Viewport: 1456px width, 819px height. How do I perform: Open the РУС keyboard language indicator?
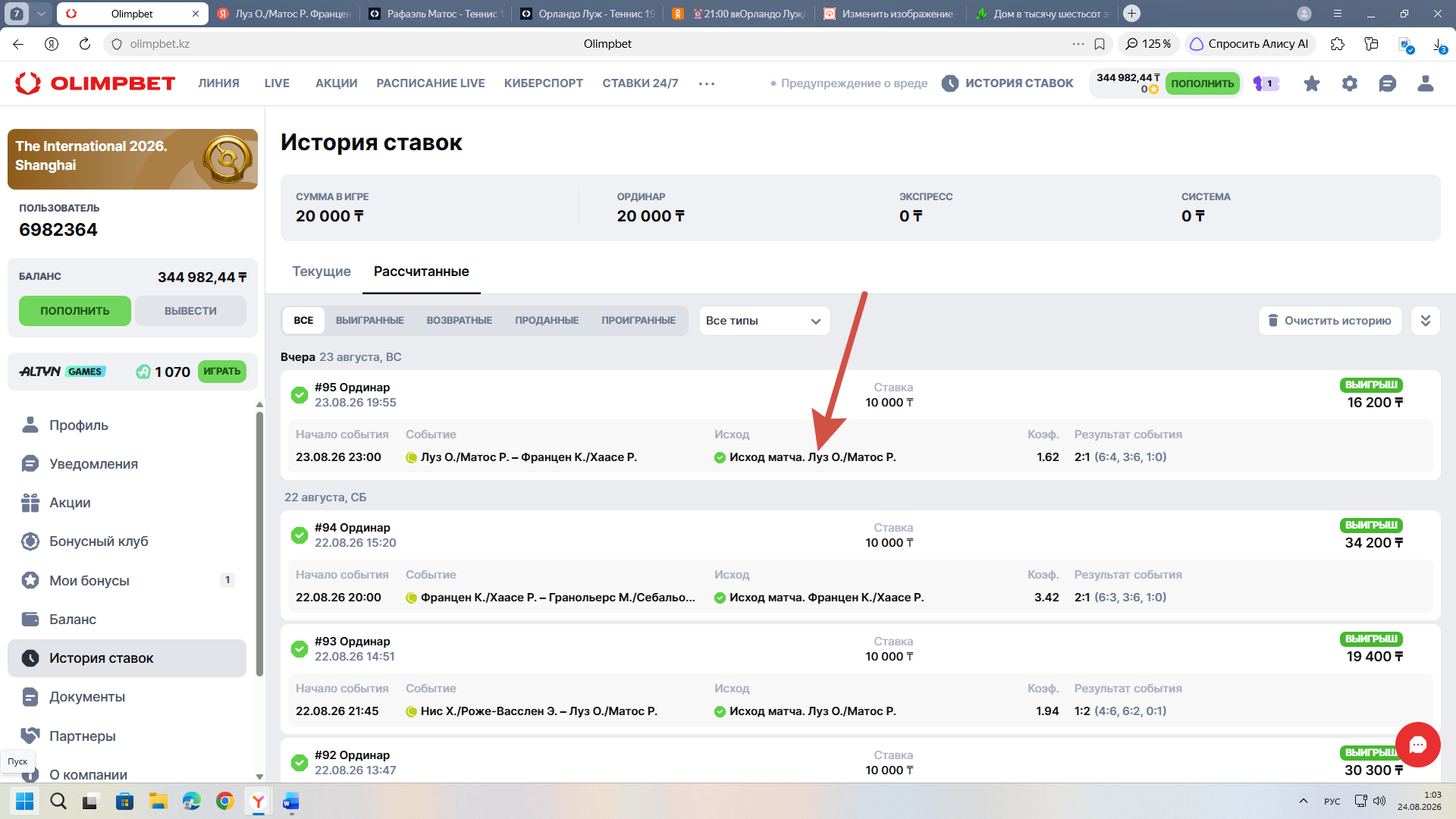click(1332, 802)
